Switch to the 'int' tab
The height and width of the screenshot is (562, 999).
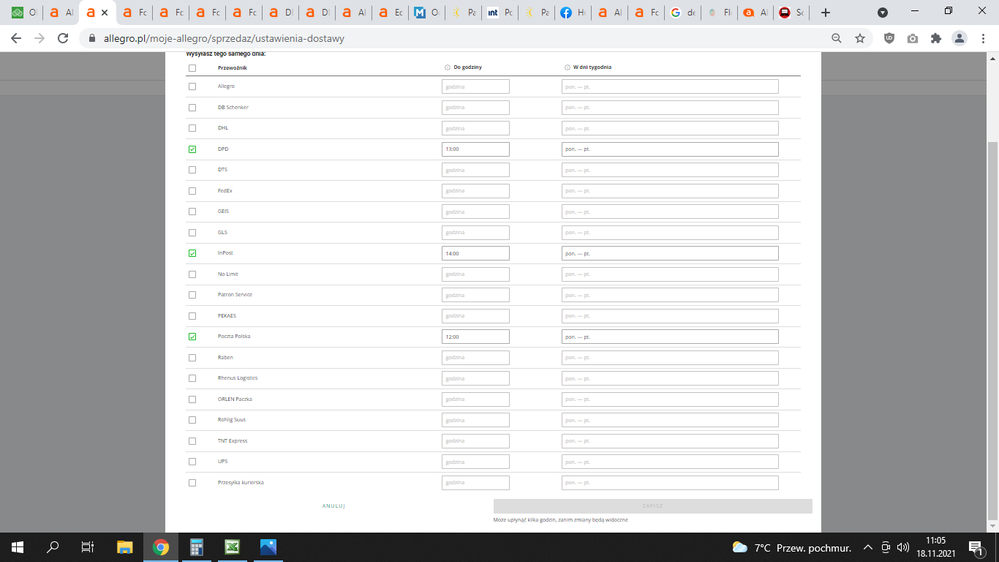pos(500,12)
